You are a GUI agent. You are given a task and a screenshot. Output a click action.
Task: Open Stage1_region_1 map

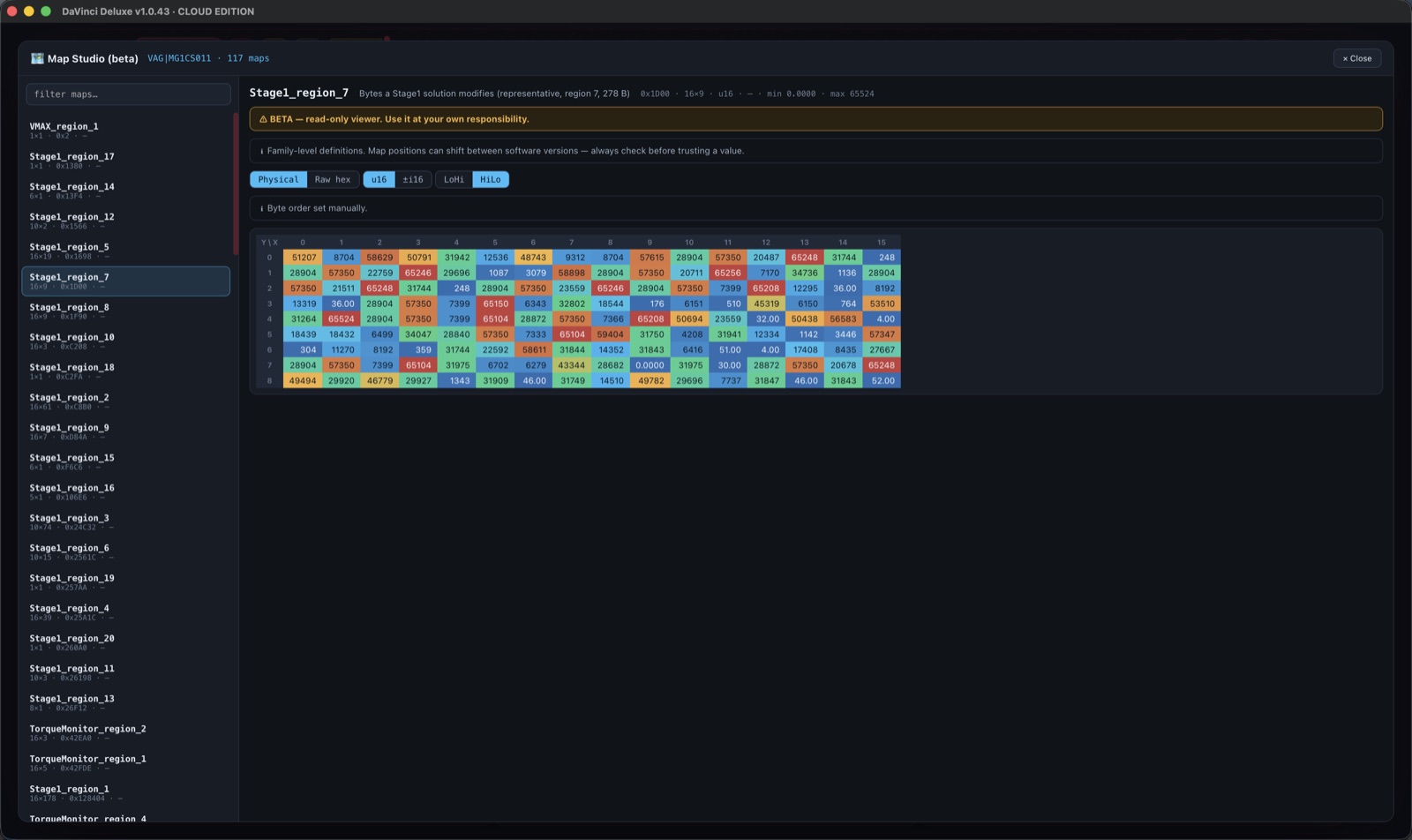coord(125,793)
